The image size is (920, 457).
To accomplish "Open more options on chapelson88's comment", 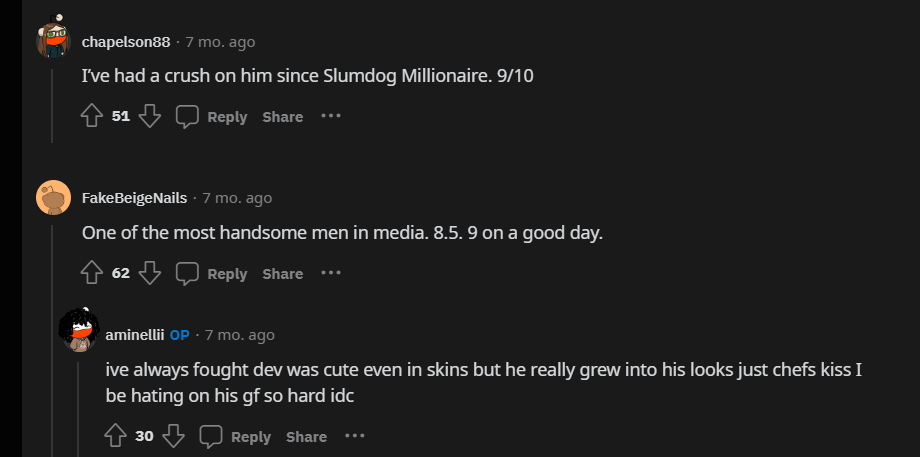I will (x=331, y=117).
